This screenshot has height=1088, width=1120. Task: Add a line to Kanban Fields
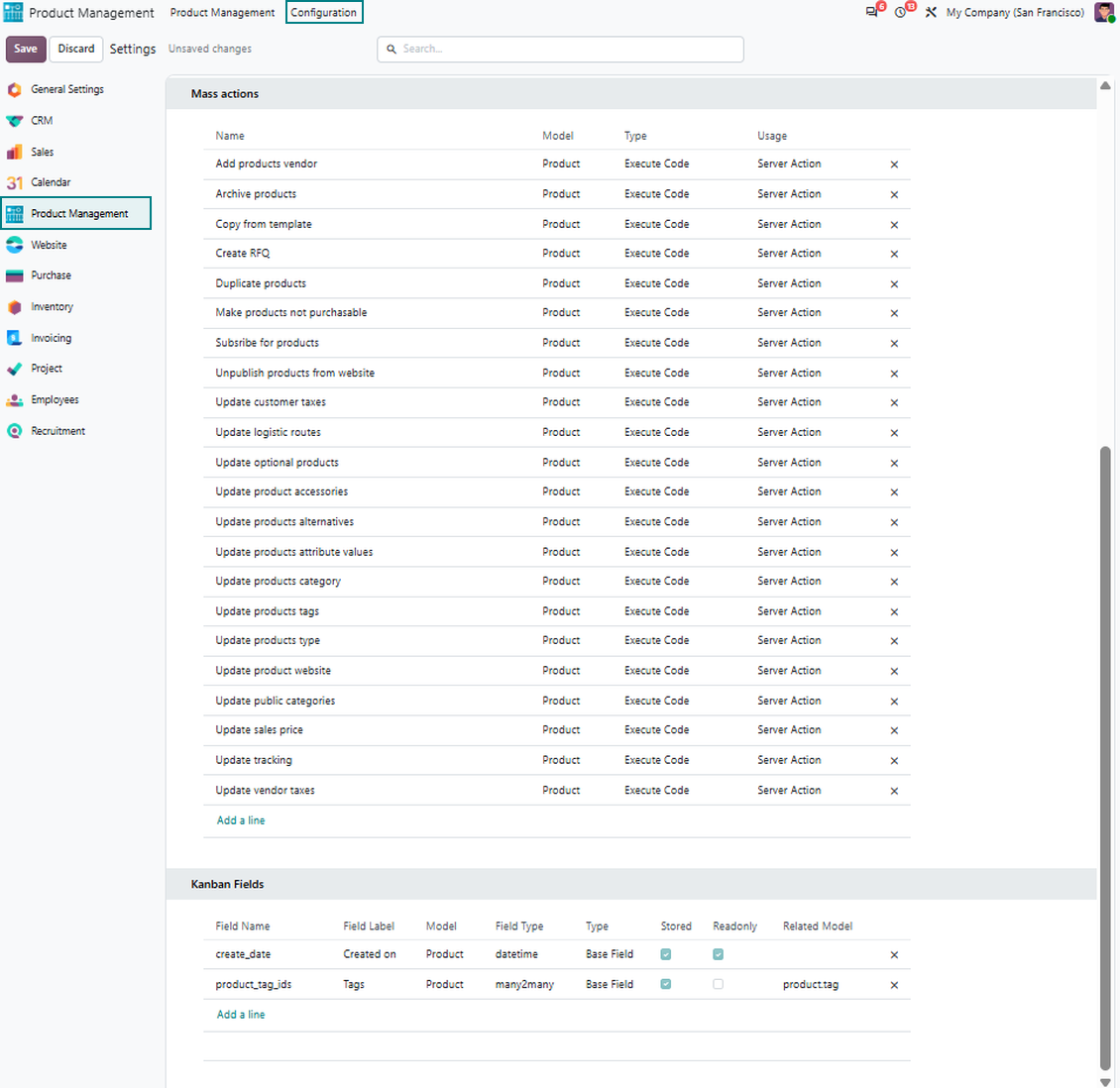241,1015
